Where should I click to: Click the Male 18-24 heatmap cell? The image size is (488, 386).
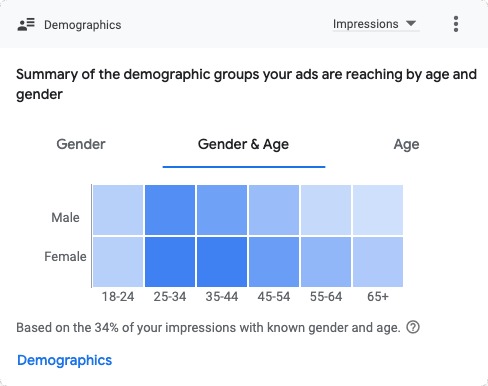tap(118, 210)
